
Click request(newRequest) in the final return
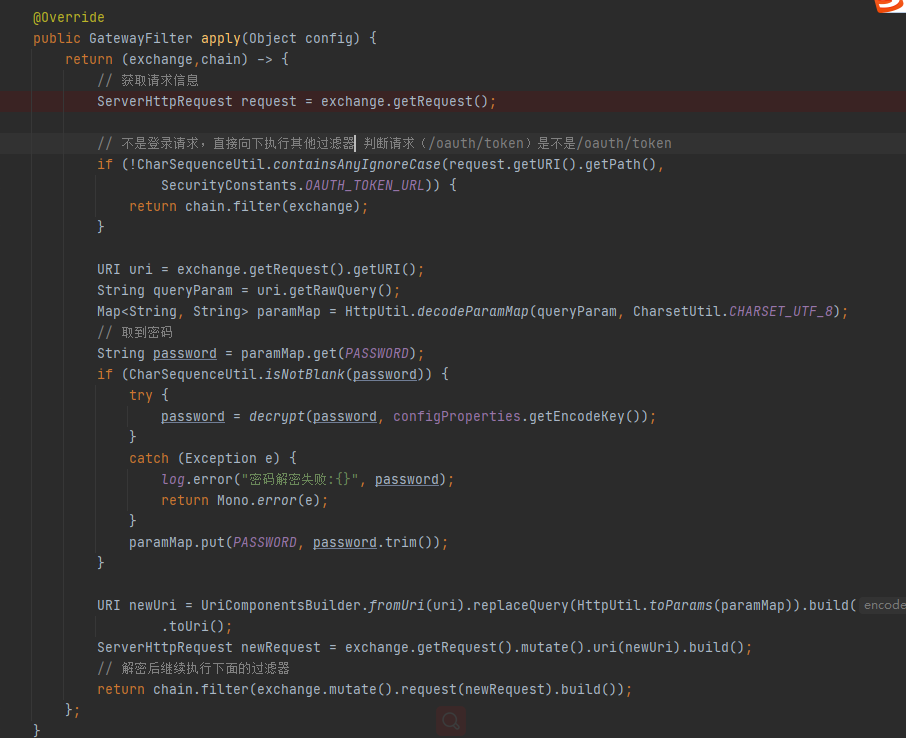476,690
